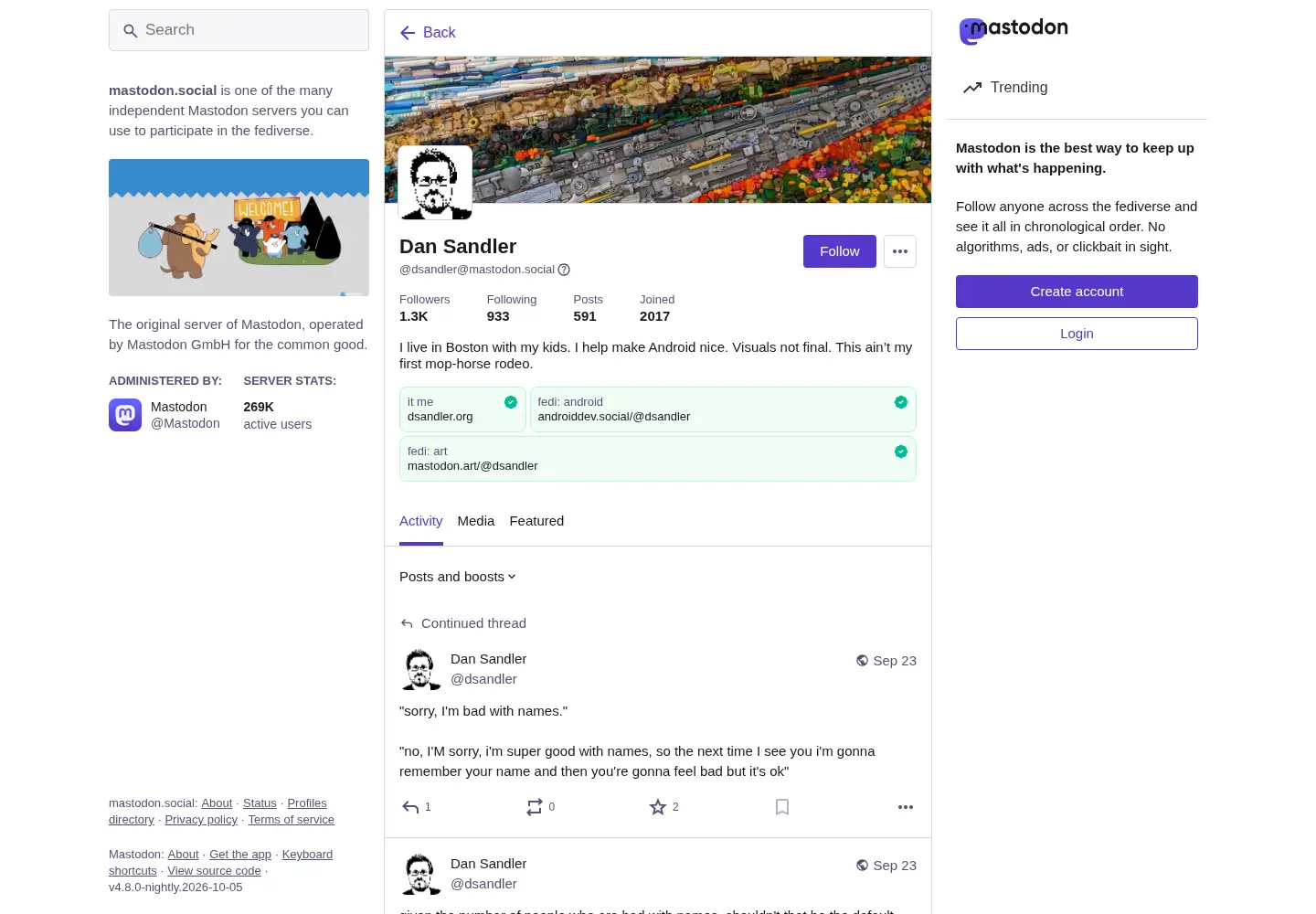The width and height of the screenshot is (1316, 914).
Task: Open the Mastodon logo home link
Action: pyautogui.click(x=1013, y=30)
